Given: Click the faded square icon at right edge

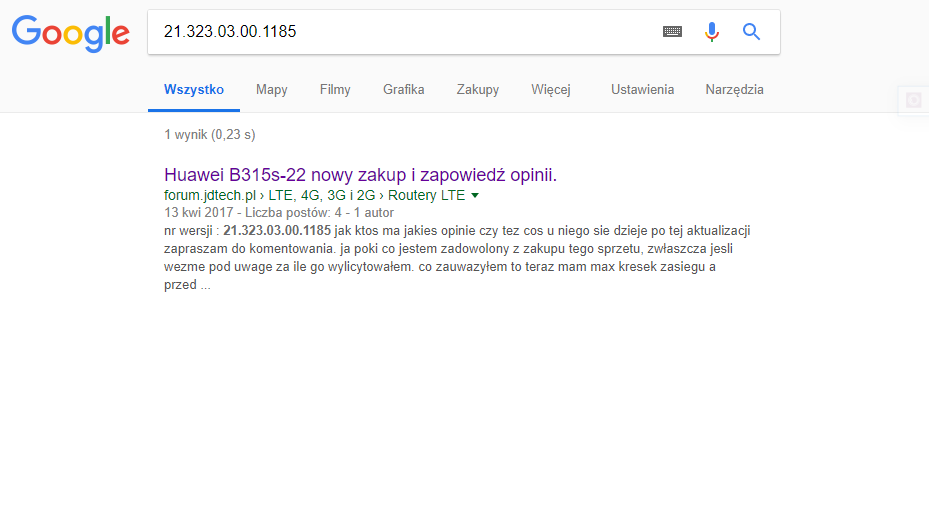Looking at the screenshot, I should [912, 100].
